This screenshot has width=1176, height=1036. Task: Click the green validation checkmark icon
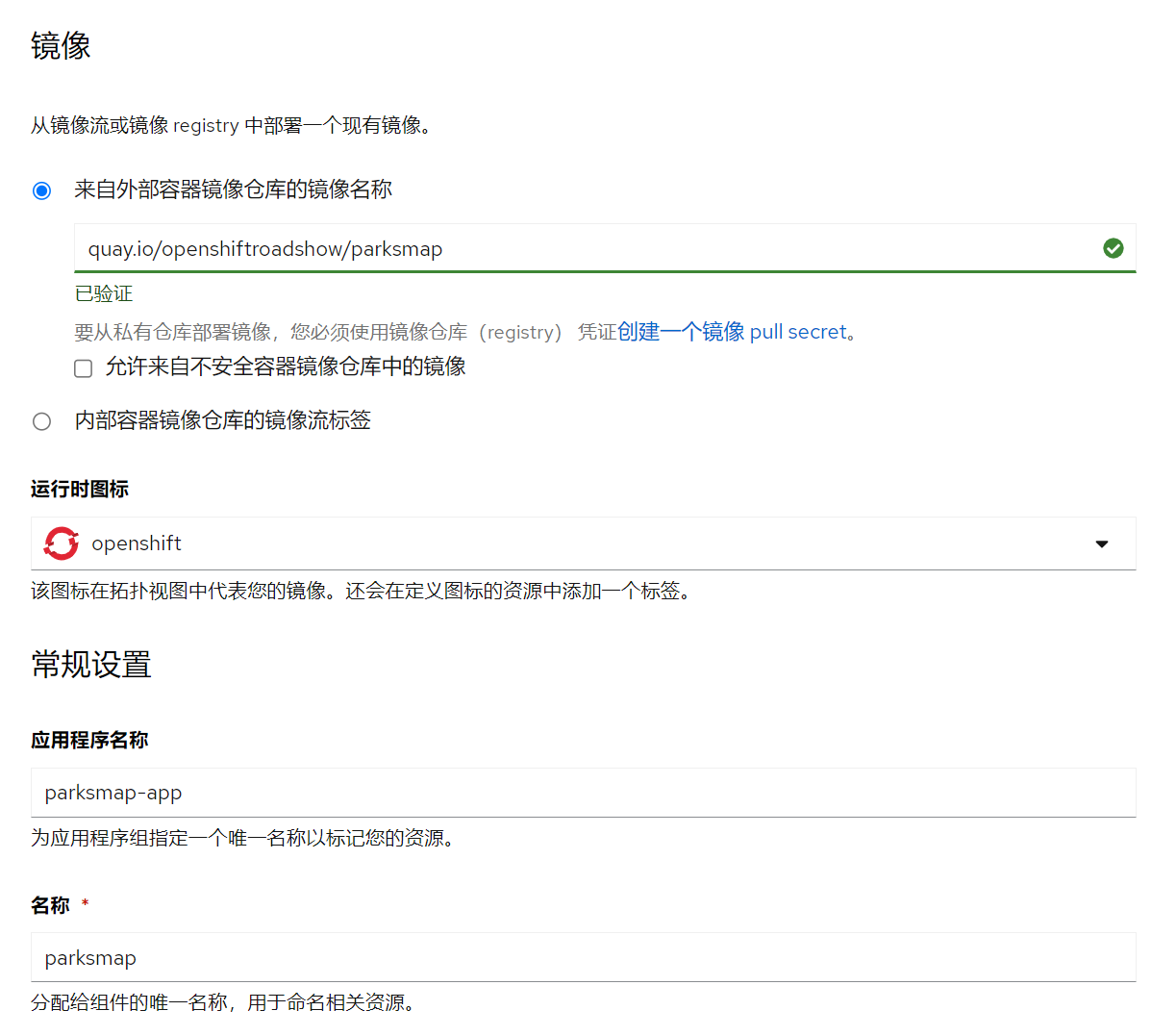[x=1113, y=248]
